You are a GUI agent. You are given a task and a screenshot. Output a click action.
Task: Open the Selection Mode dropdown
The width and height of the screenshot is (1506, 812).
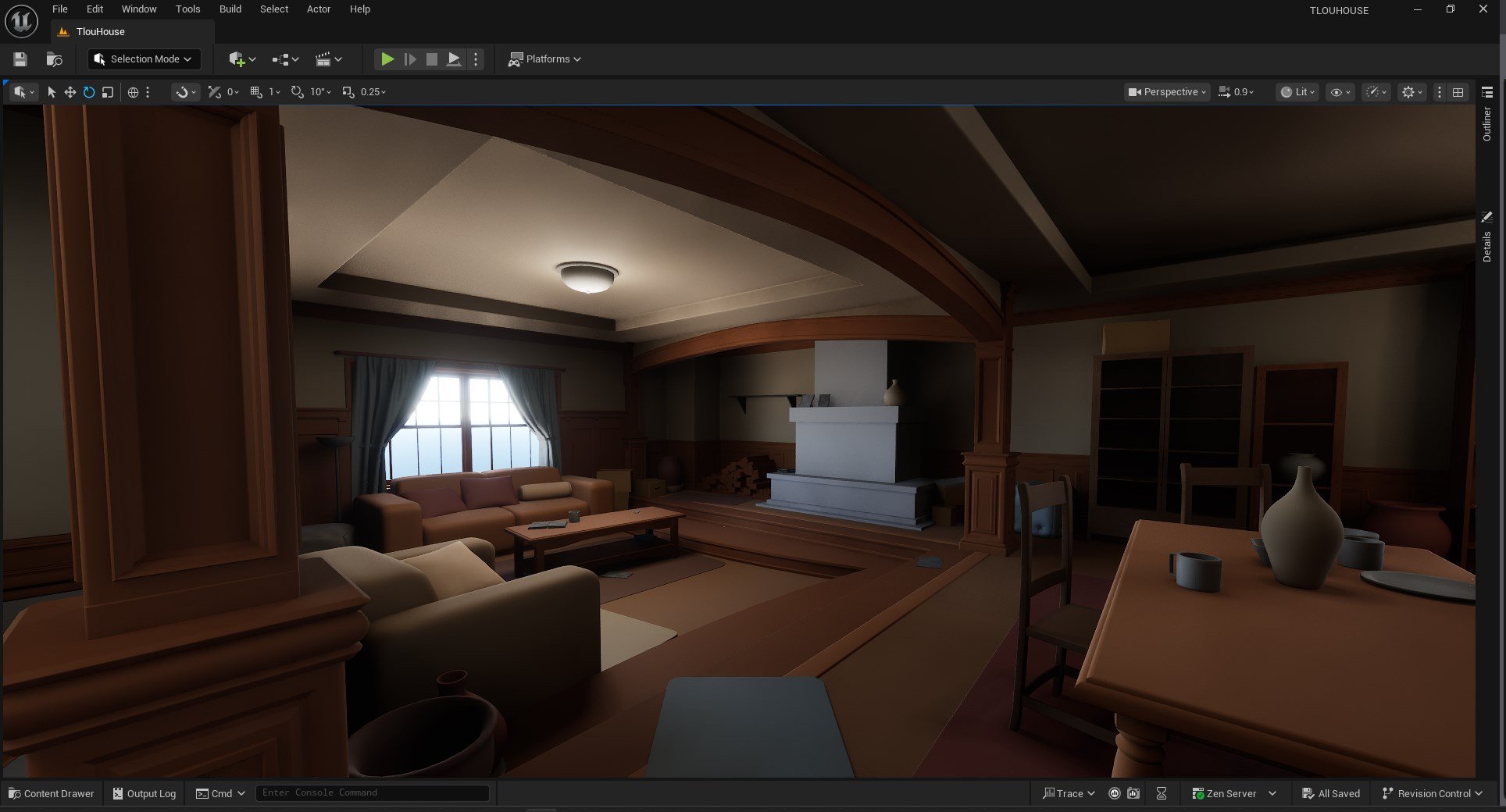(x=144, y=59)
